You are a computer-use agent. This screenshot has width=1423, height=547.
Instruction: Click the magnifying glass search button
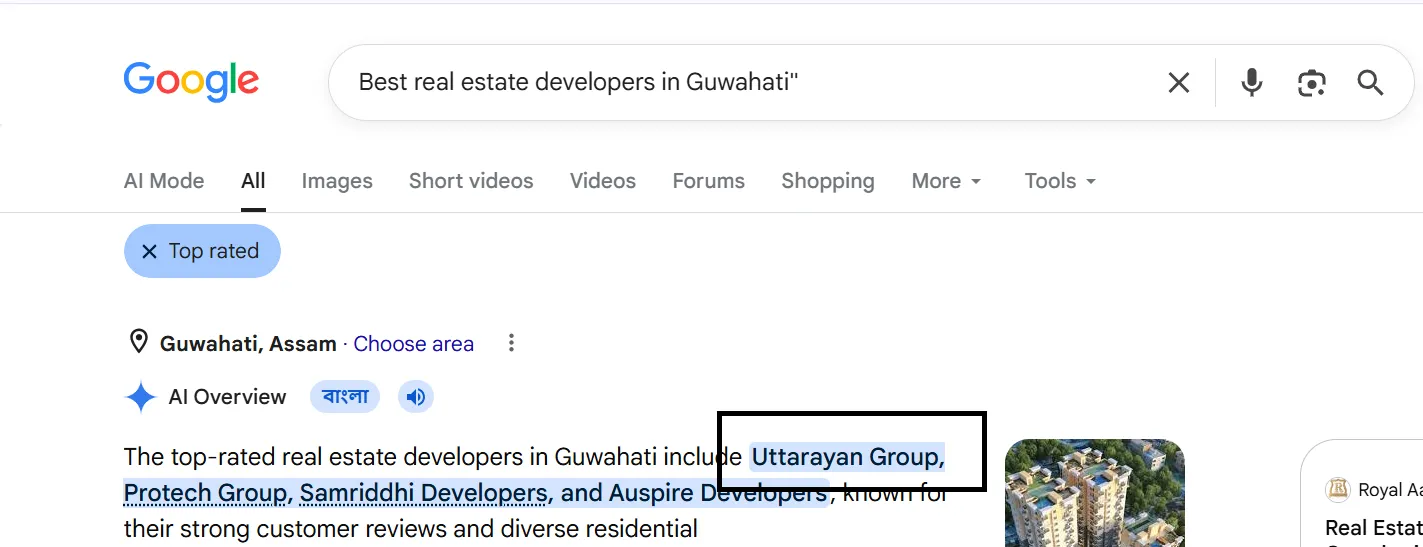click(1370, 83)
